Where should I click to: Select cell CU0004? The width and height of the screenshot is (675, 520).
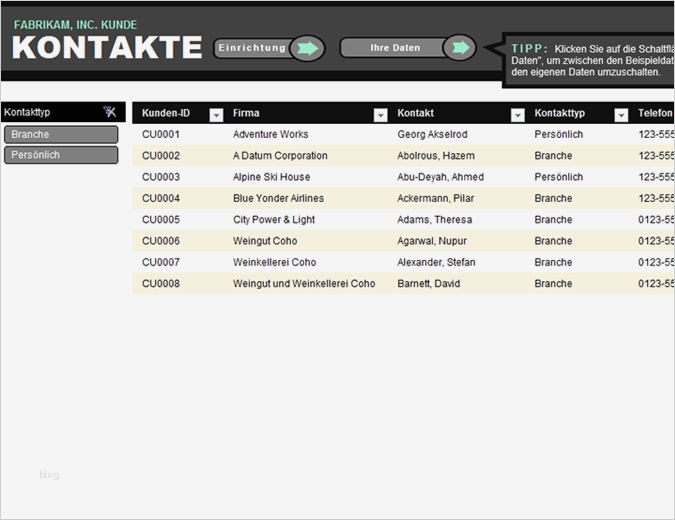click(x=161, y=198)
